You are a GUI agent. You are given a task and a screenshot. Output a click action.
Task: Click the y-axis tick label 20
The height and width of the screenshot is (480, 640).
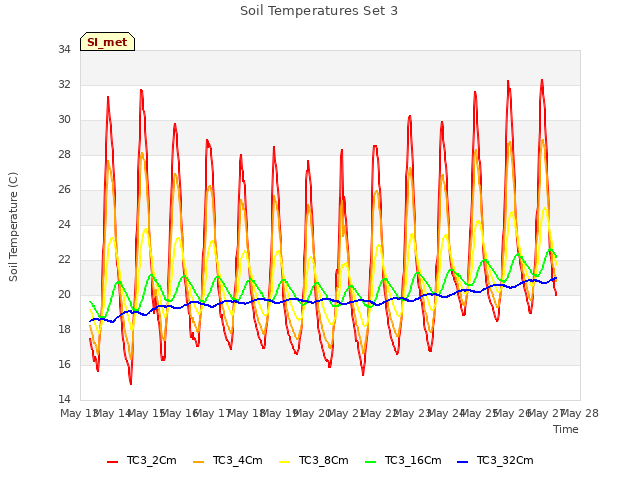64,294
